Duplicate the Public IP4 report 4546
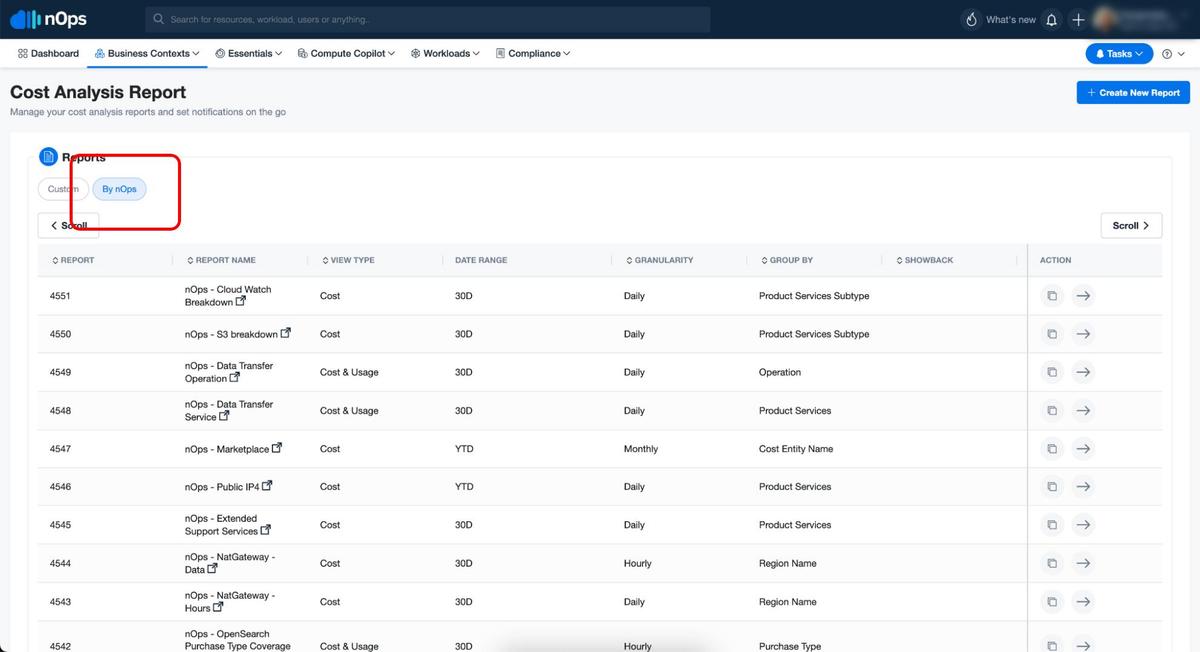 (x=1051, y=487)
